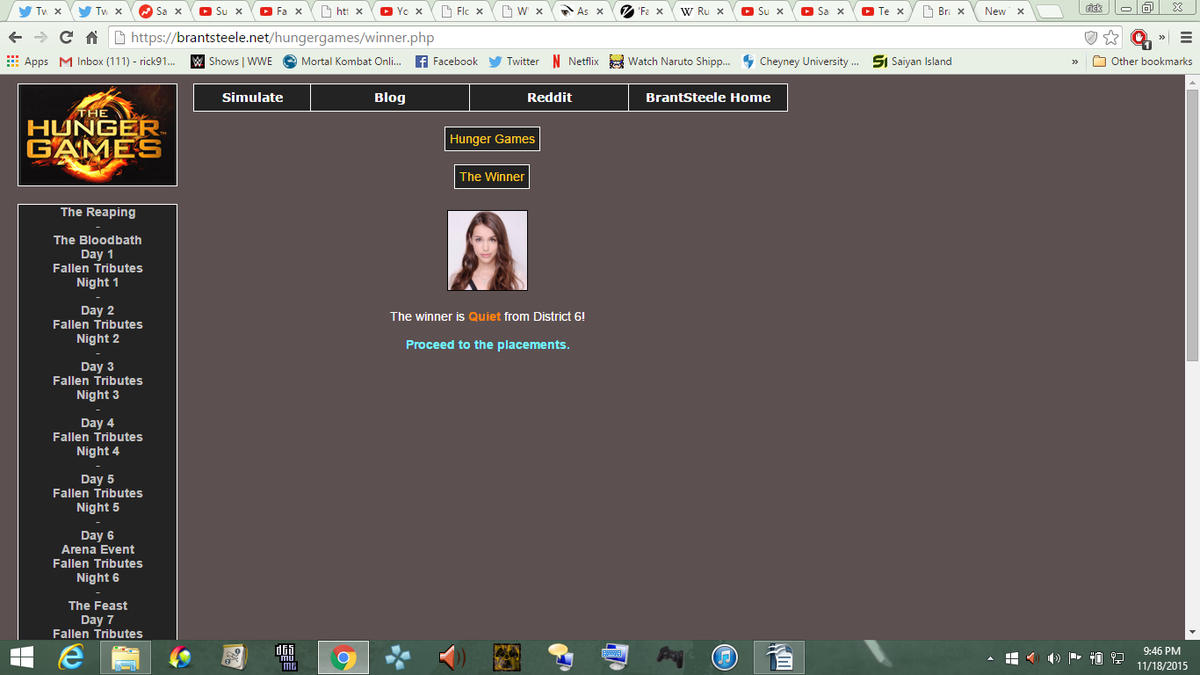Open the chat bubbles taskbar icon

pyautogui.click(x=560, y=657)
